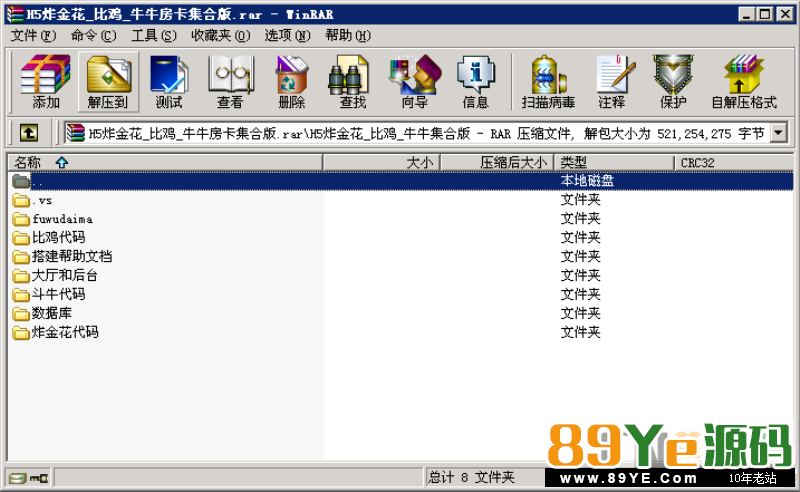This screenshot has height=492, width=800.
Task: Click the '斗牛代码' folder name
Action: tap(59, 294)
